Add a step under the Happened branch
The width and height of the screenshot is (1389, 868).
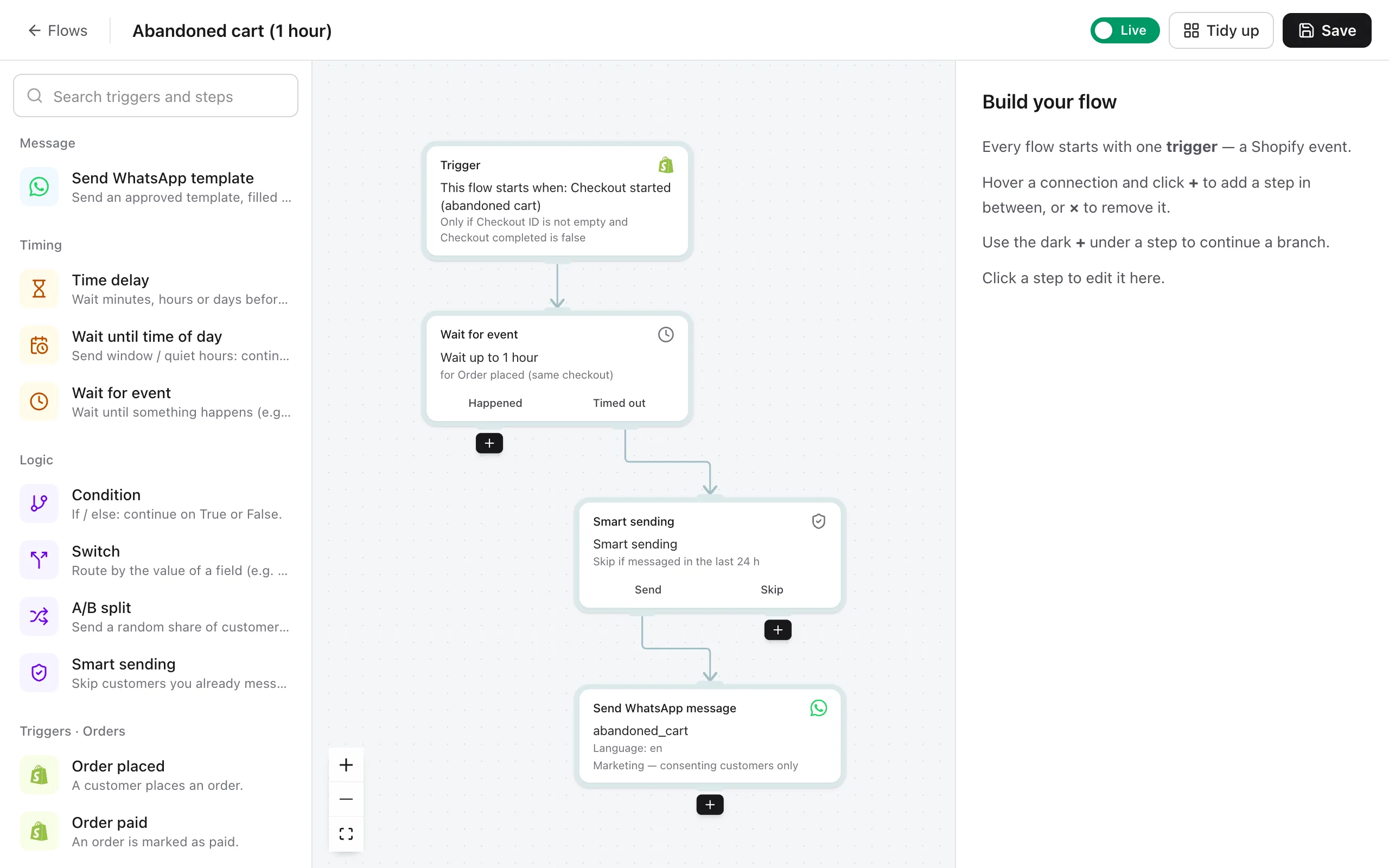tap(489, 443)
